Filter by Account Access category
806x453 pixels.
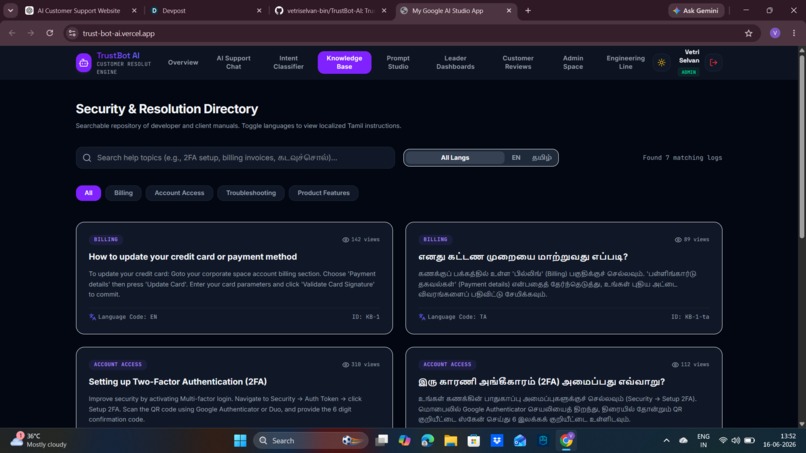click(179, 193)
